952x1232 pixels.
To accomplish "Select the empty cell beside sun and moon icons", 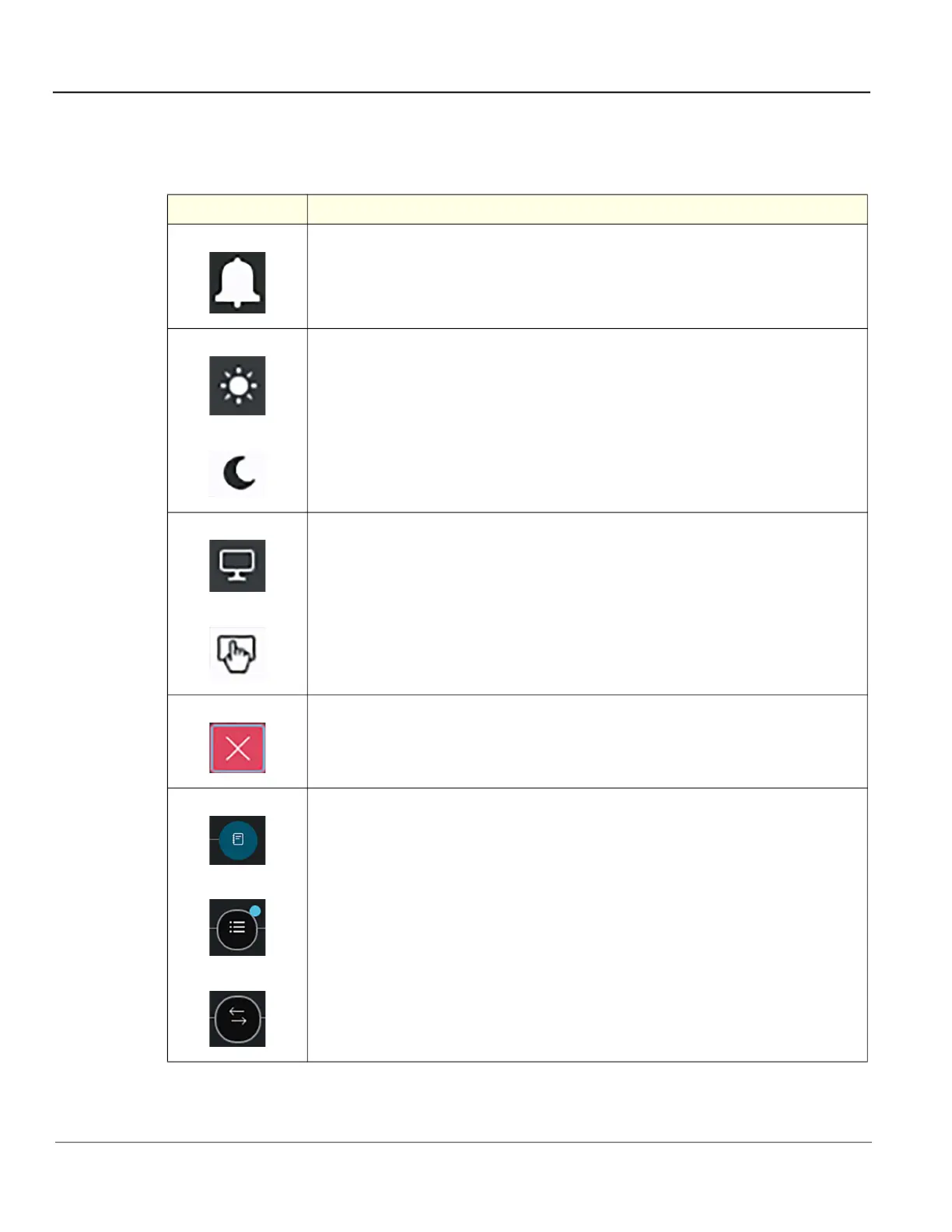I will [587, 420].
